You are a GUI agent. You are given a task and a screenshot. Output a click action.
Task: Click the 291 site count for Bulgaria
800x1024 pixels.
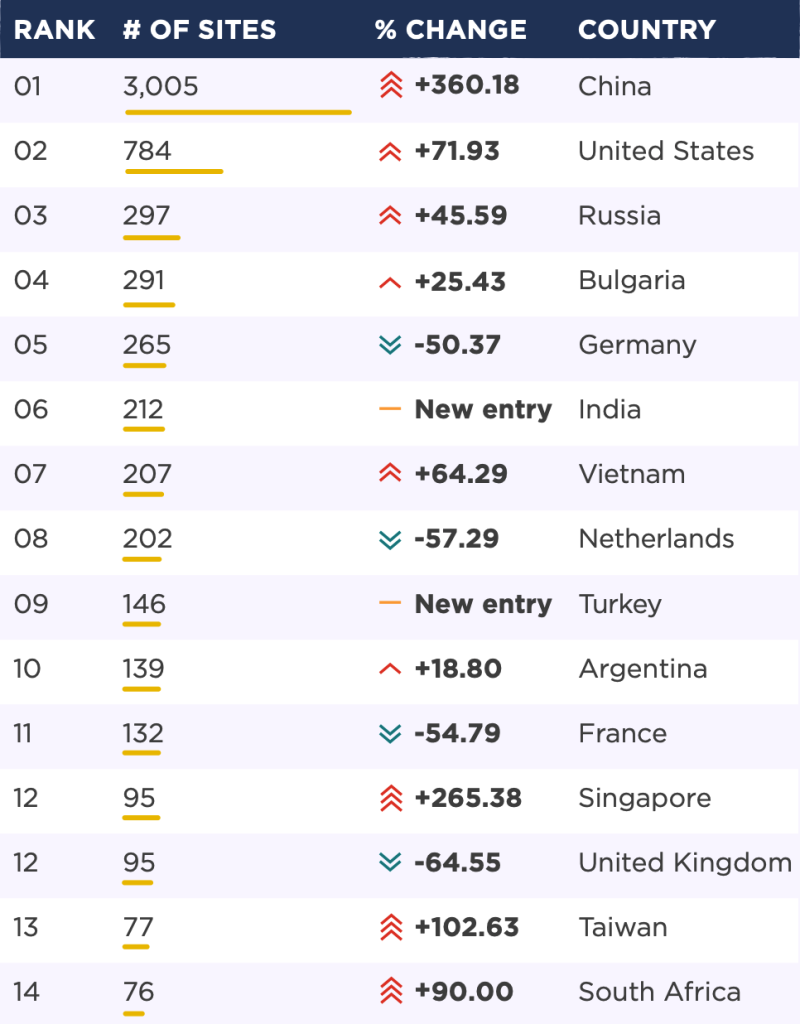click(144, 280)
